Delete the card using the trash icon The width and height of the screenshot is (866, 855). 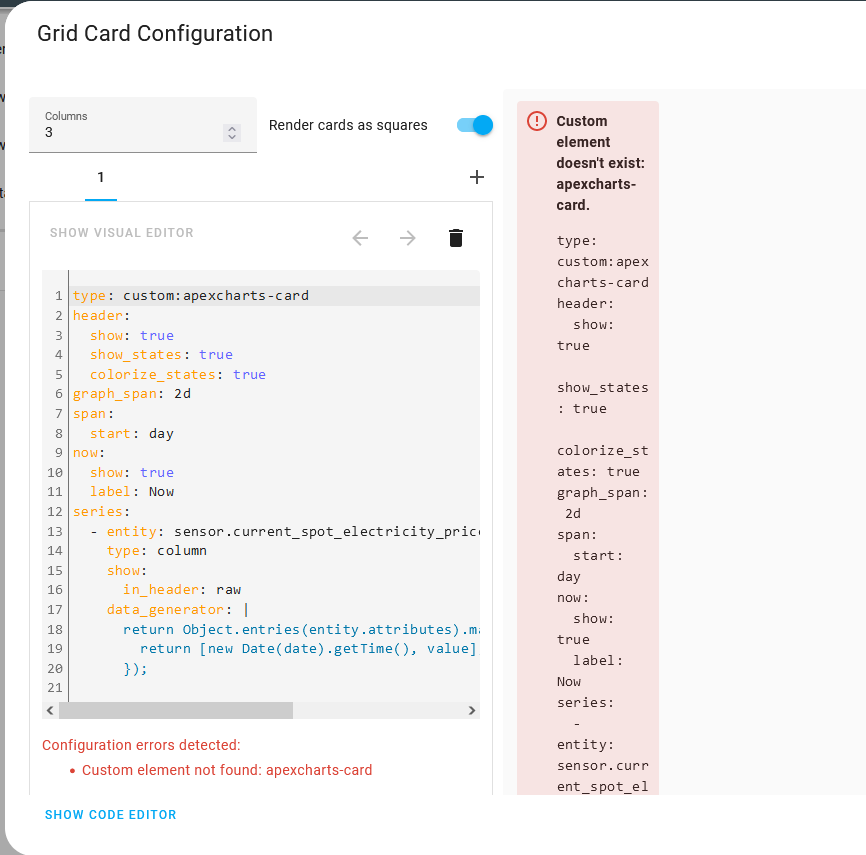(456, 238)
